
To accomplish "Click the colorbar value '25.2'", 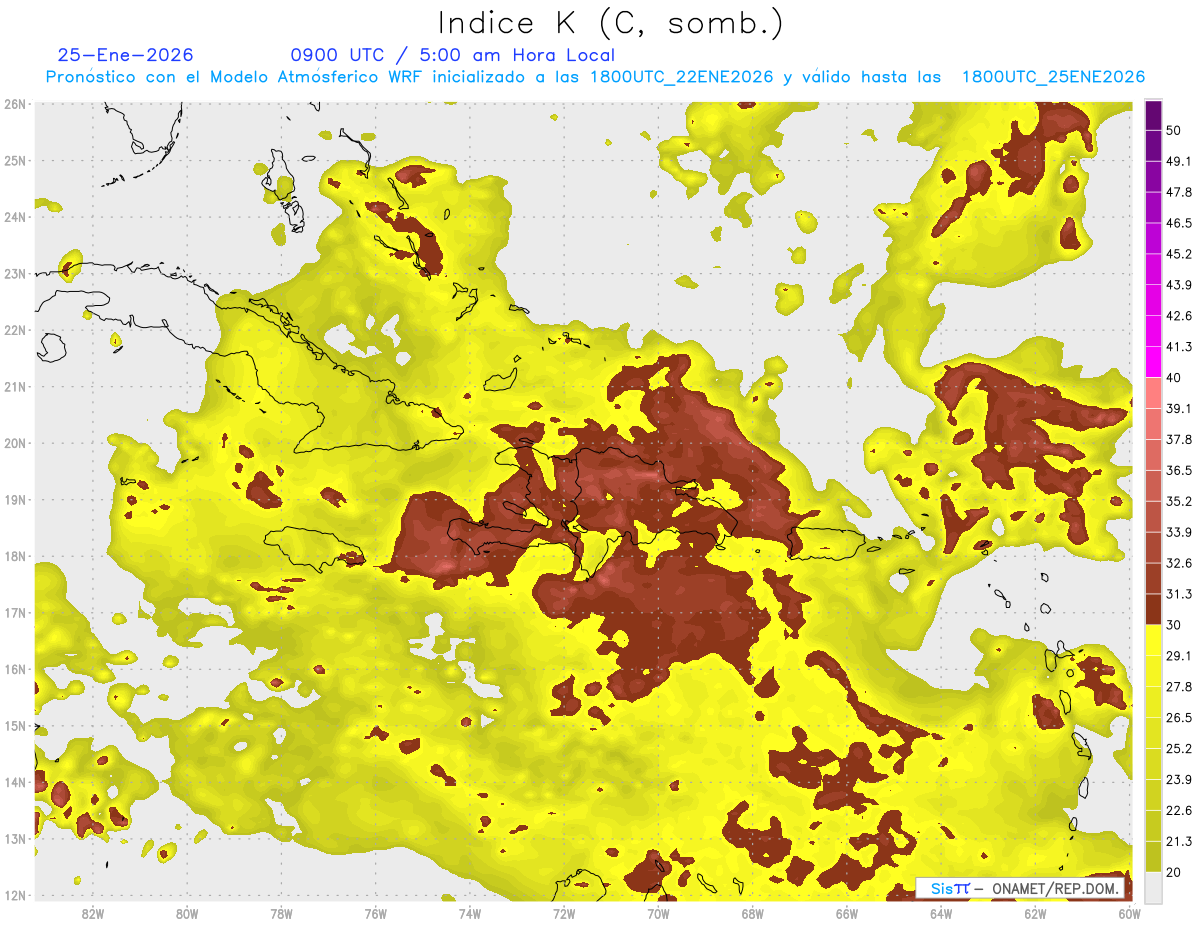I will click(x=1179, y=748).
